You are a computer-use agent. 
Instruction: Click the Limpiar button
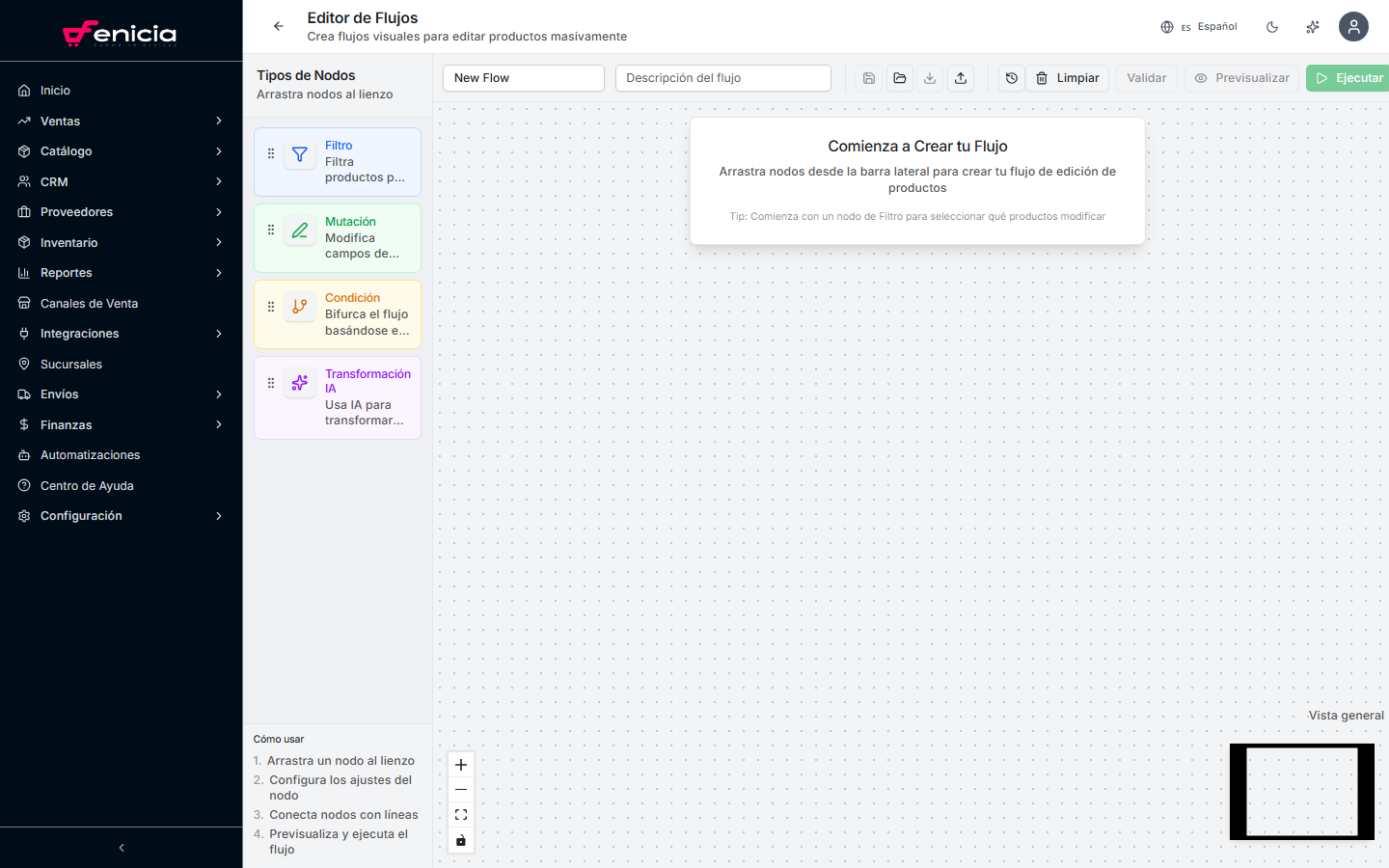coord(1068,78)
